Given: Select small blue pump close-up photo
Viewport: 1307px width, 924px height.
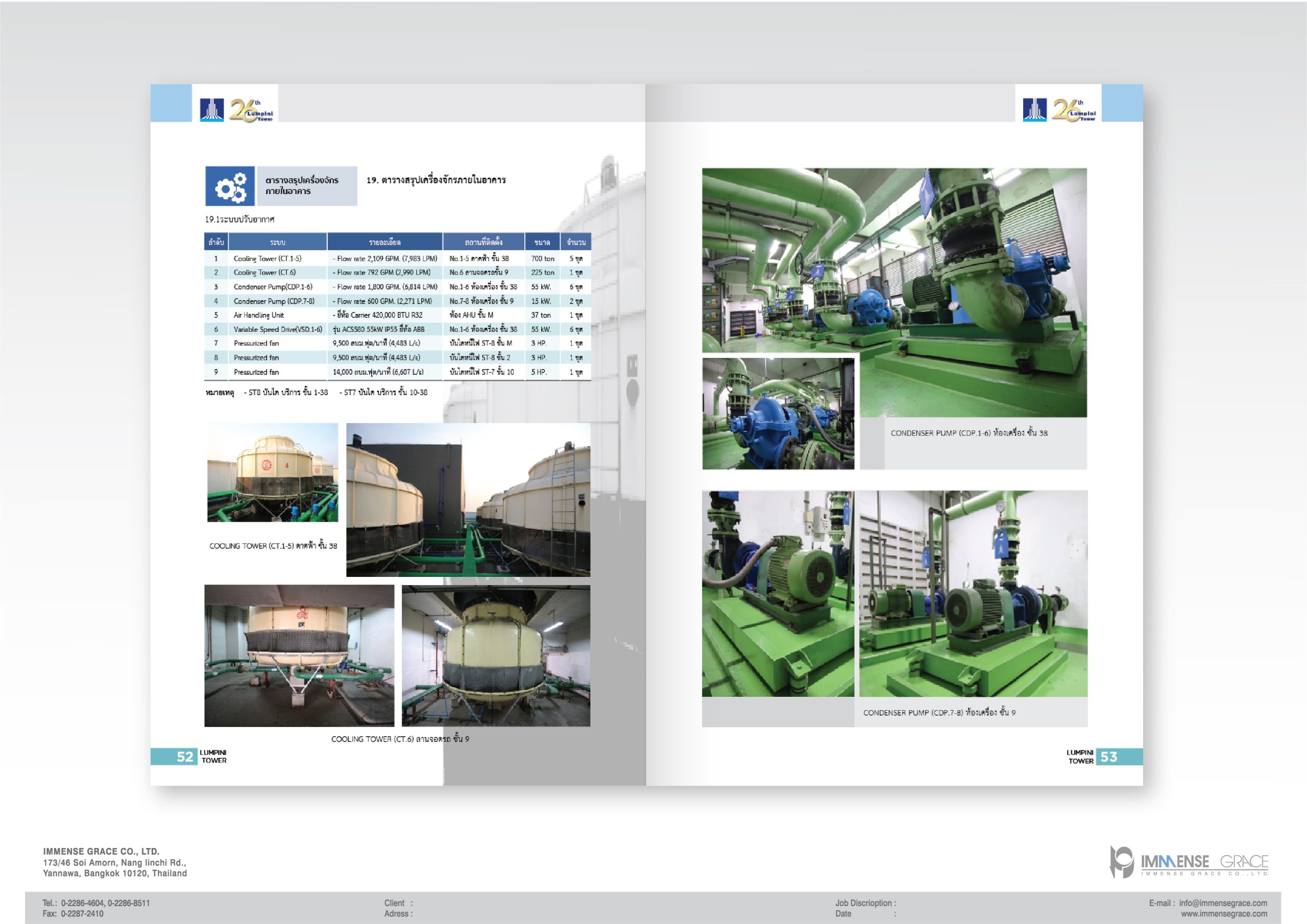Looking at the screenshot, I should pyautogui.click(x=778, y=414).
